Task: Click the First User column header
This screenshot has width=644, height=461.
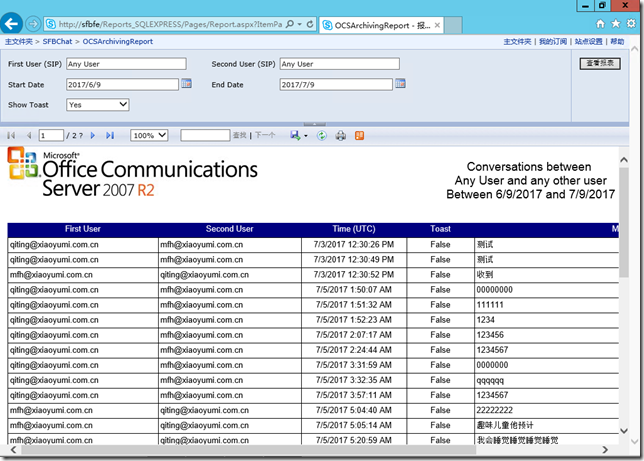Action: pos(83,229)
